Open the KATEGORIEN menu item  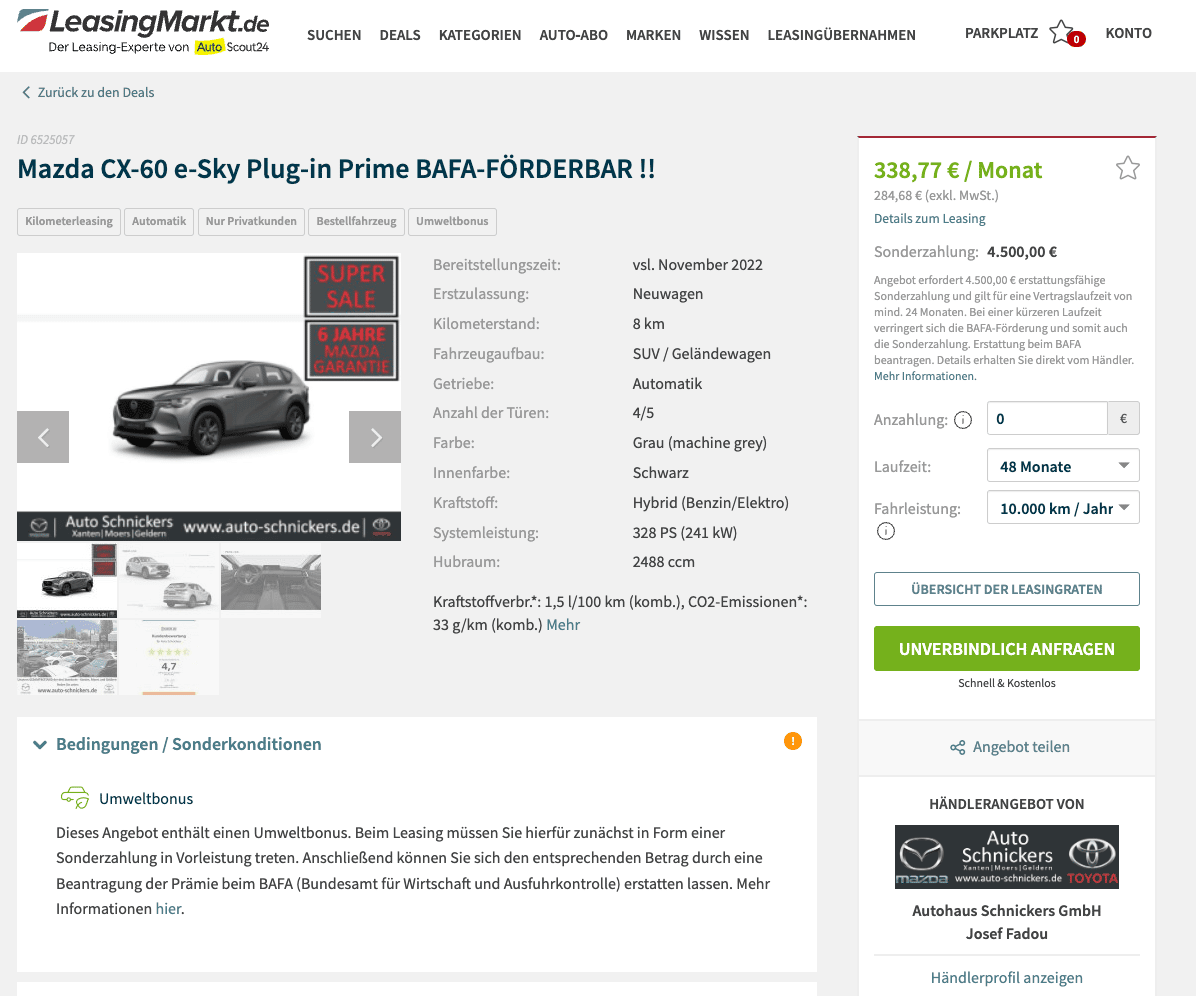pyautogui.click(x=480, y=35)
